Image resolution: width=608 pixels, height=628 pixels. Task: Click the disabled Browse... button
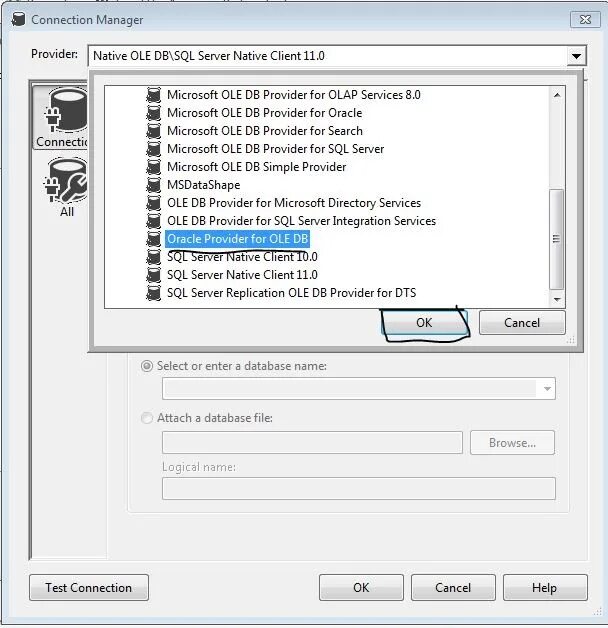point(512,443)
